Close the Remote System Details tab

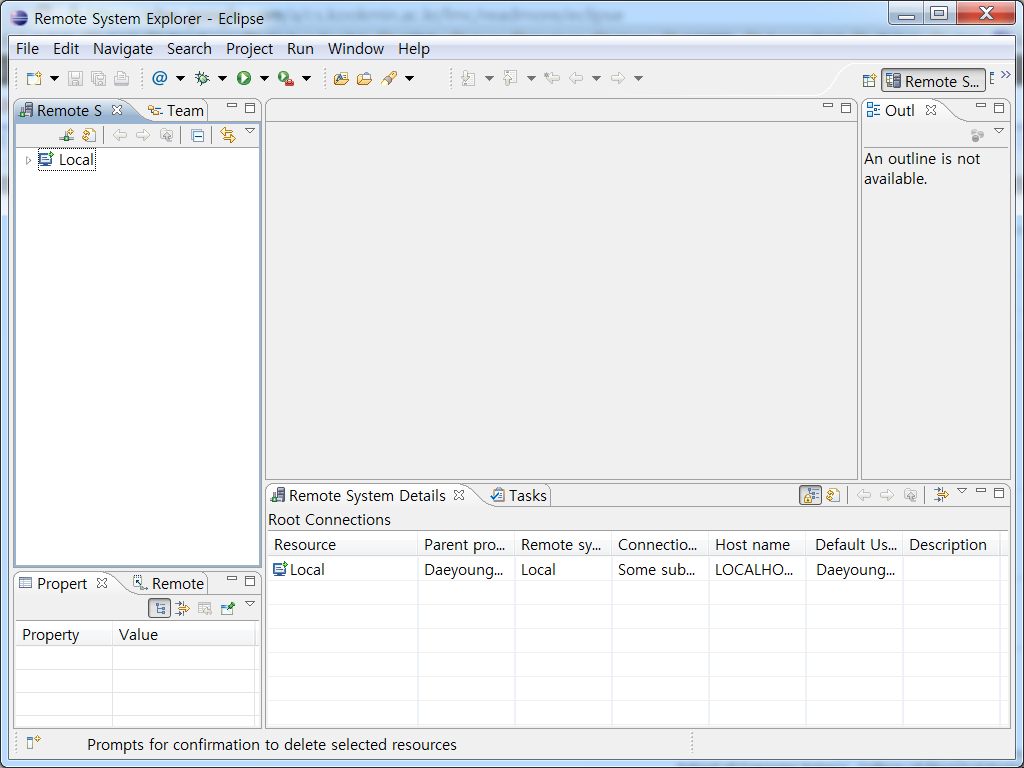tap(459, 495)
